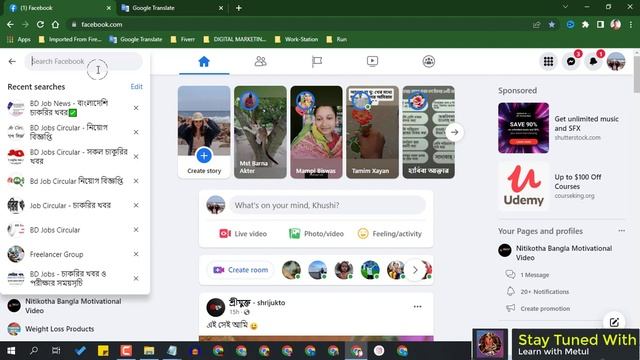
Task: Click What's on your mind box
Action: [x=327, y=205]
